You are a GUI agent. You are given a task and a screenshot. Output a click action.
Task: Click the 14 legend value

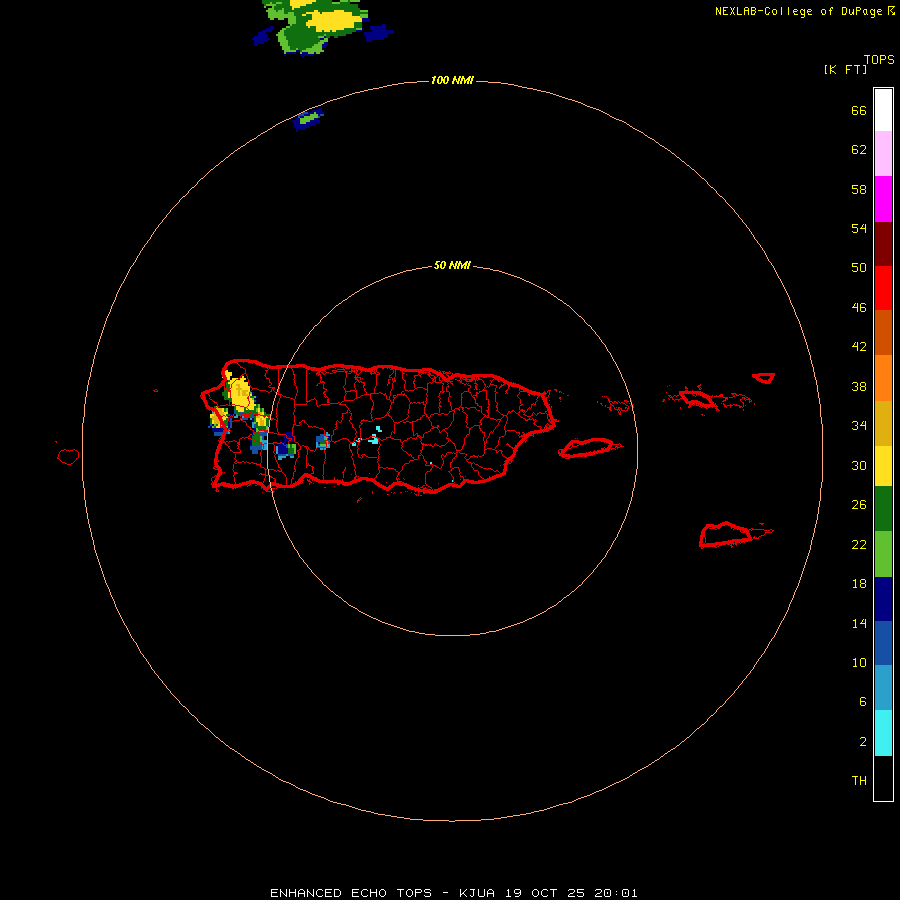pos(859,623)
